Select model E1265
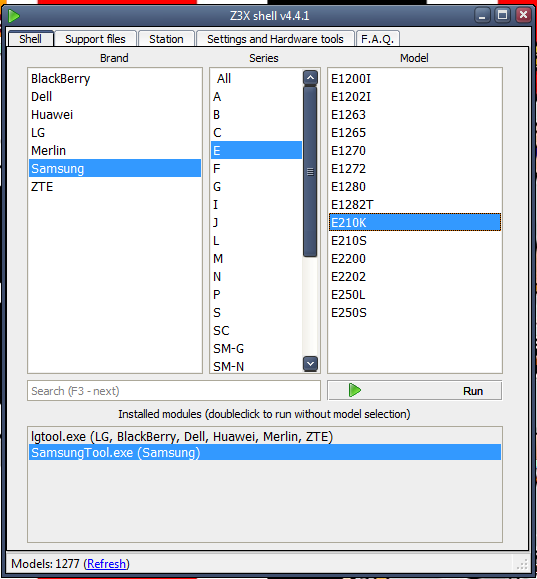This screenshot has width=537, height=579. [x=415, y=133]
